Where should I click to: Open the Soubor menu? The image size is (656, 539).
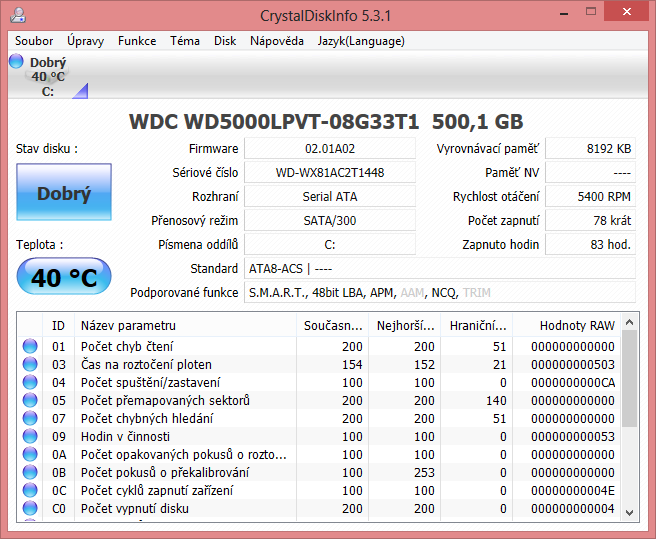34,41
